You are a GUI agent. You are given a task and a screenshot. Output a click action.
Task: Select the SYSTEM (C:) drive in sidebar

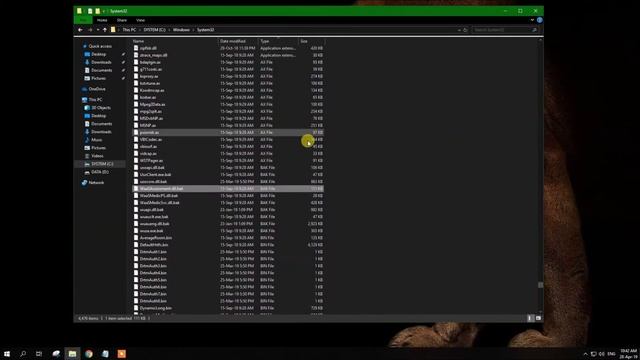coord(102,164)
